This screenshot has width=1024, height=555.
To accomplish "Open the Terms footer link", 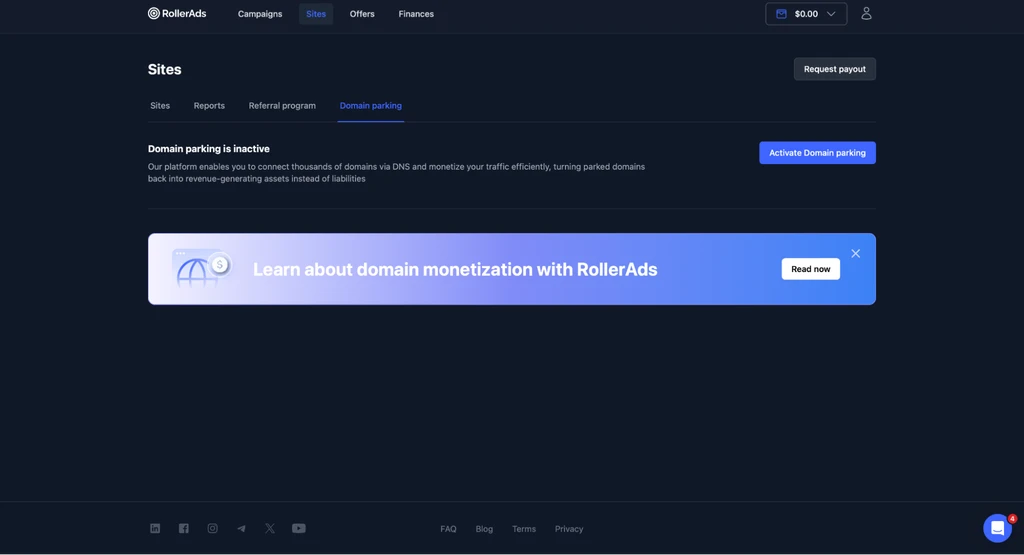I will pyautogui.click(x=524, y=529).
